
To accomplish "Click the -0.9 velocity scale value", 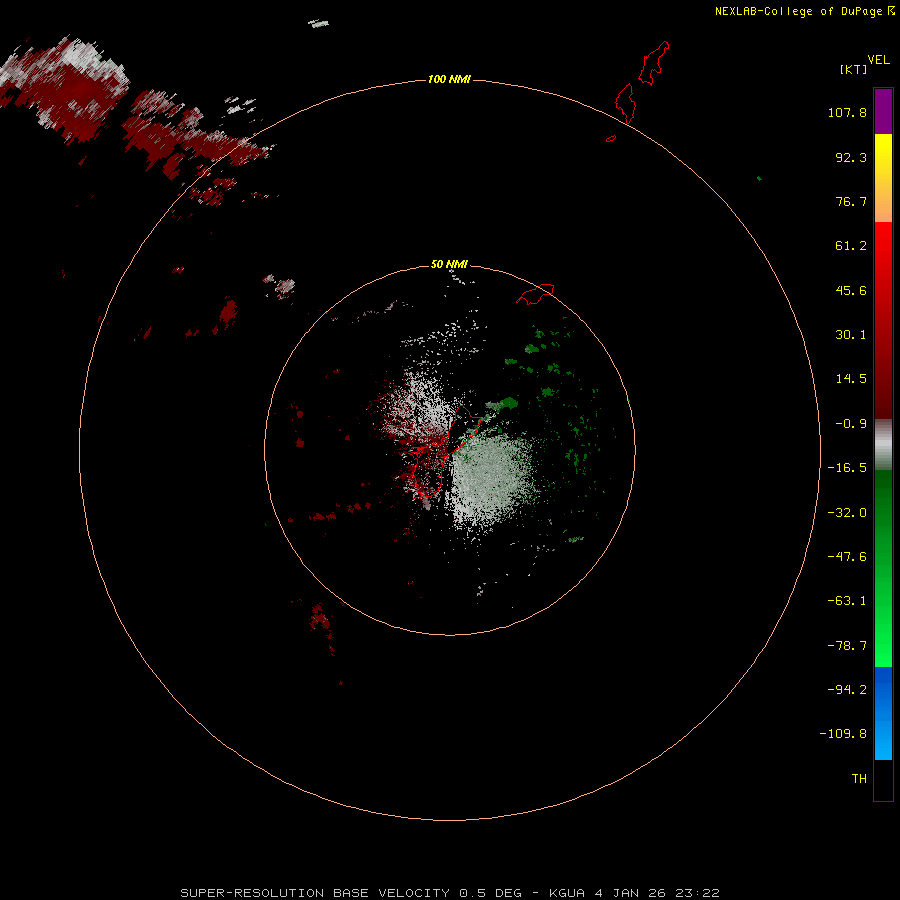I will [851, 424].
